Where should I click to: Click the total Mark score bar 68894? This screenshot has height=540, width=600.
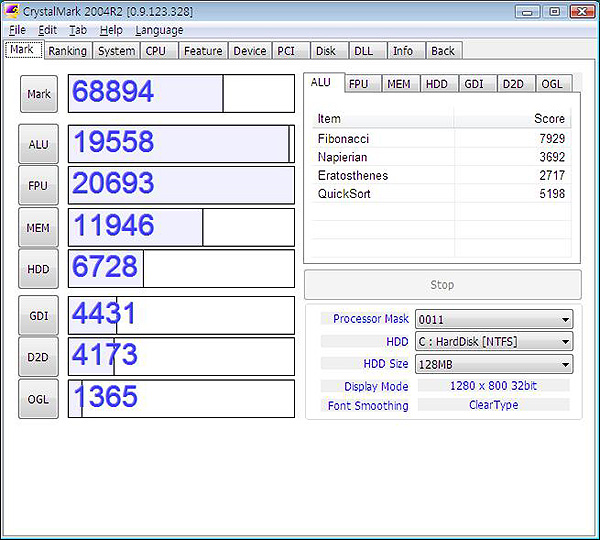[181, 93]
